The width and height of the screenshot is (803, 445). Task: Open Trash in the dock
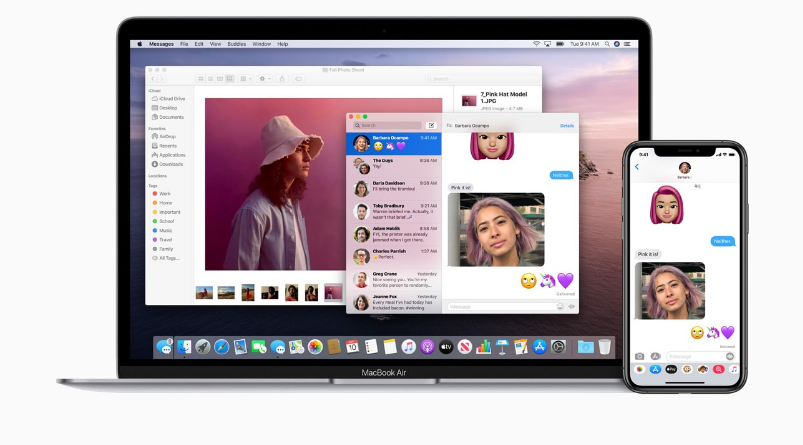pos(605,347)
